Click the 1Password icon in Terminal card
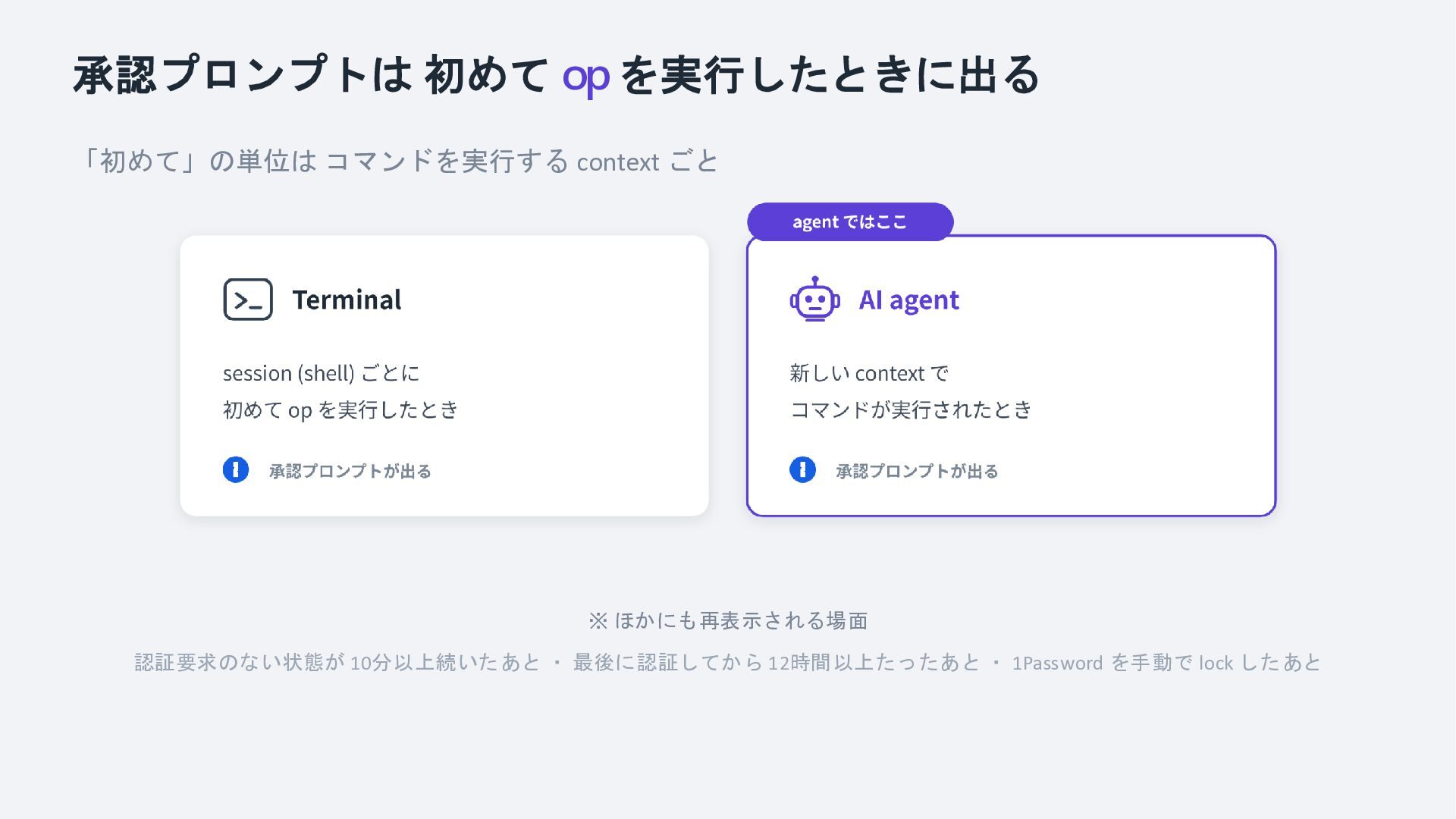Viewport: 1456px width, 819px height. 236,470
